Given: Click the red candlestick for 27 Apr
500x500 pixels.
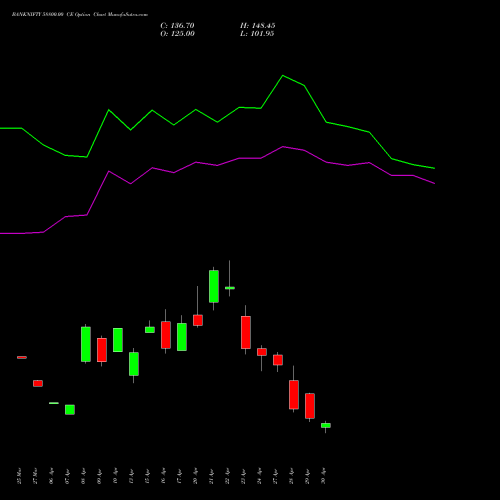Looking at the screenshot, I should (278, 360).
